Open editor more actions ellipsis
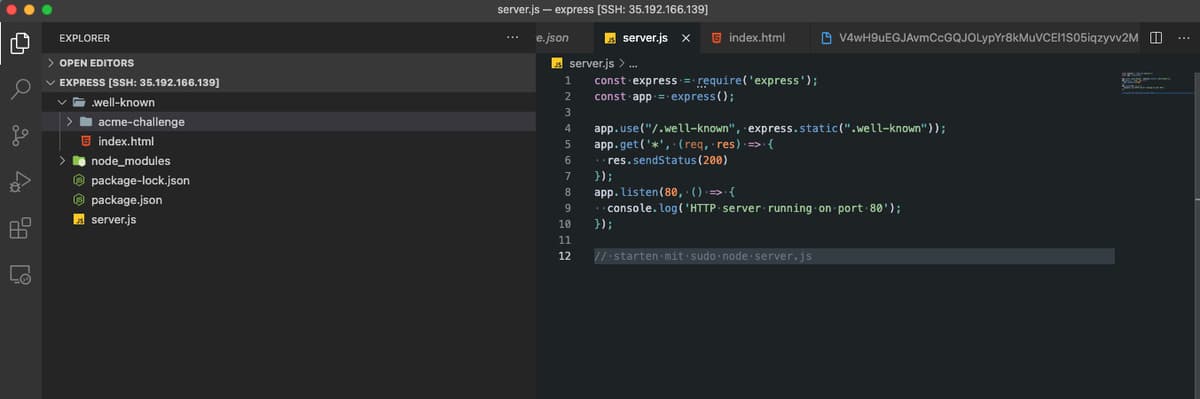The image size is (1200, 399). point(1185,38)
